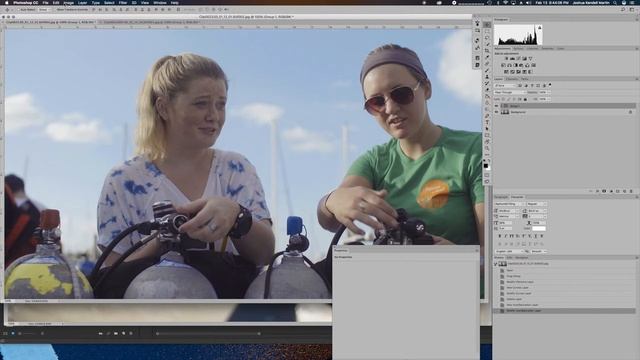
Task: Select the Zoom tool
Action: [x=487, y=149]
